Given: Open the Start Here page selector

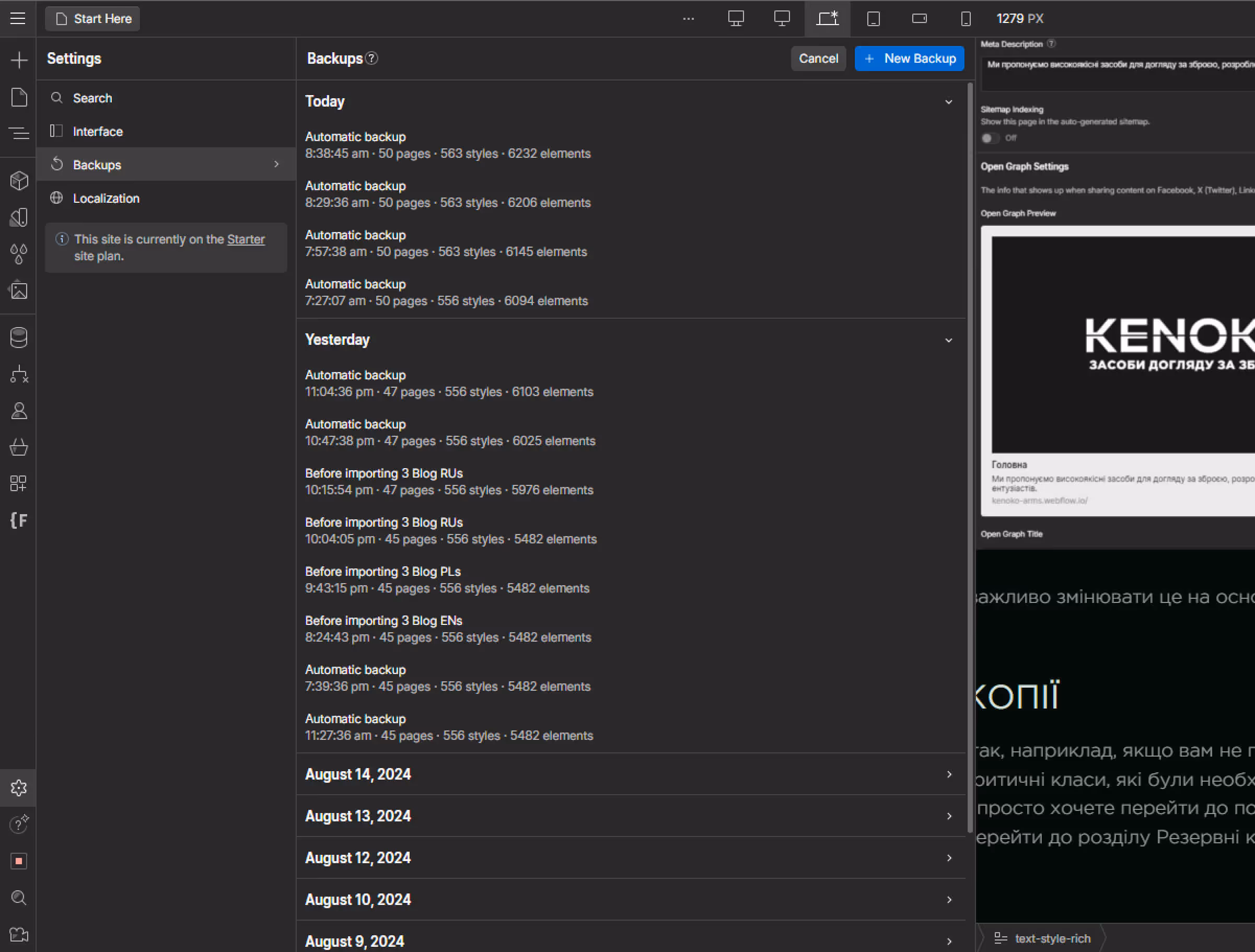Looking at the screenshot, I should (x=92, y=19).
